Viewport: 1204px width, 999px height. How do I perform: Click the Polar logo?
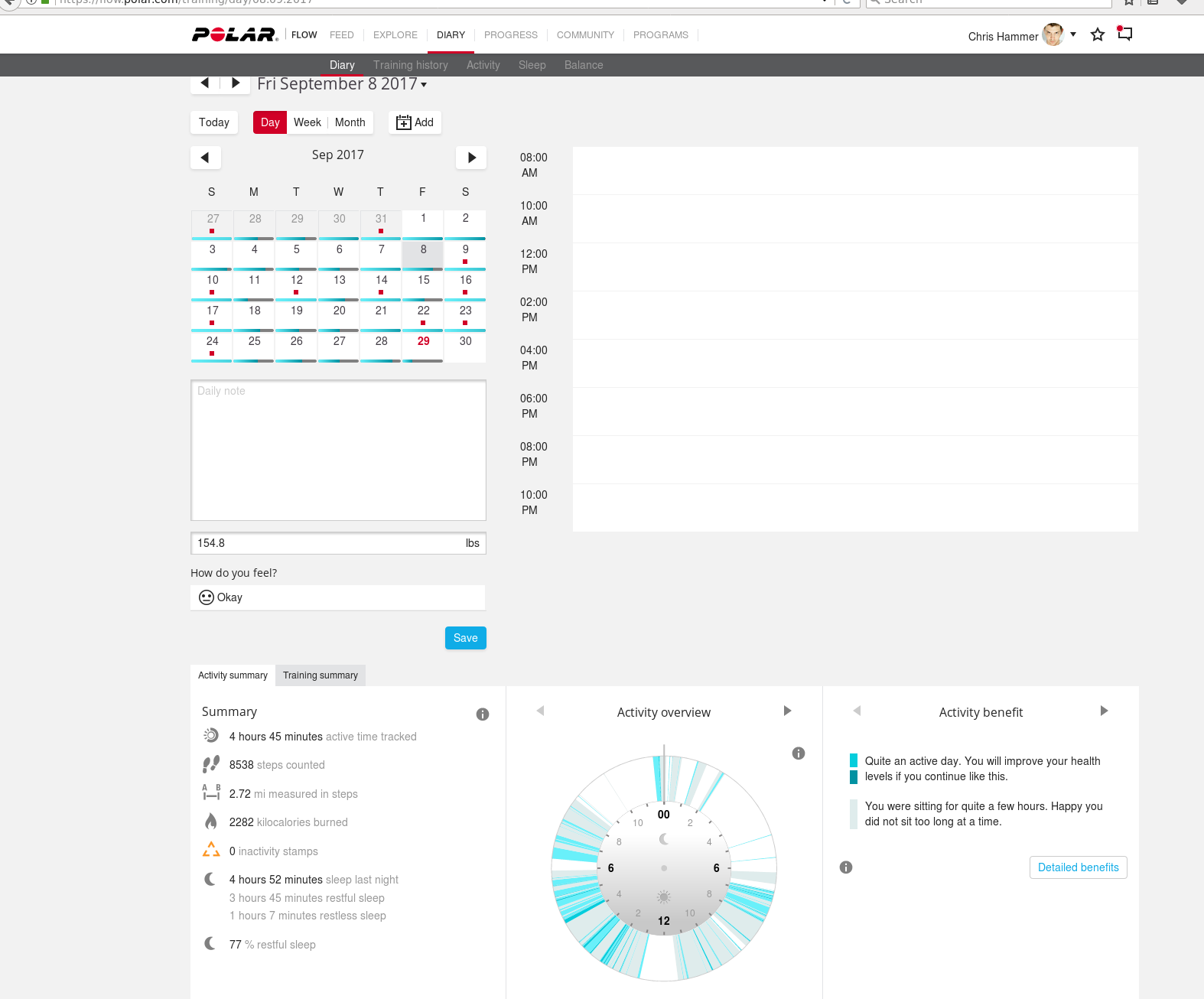[x=235, y=34]
